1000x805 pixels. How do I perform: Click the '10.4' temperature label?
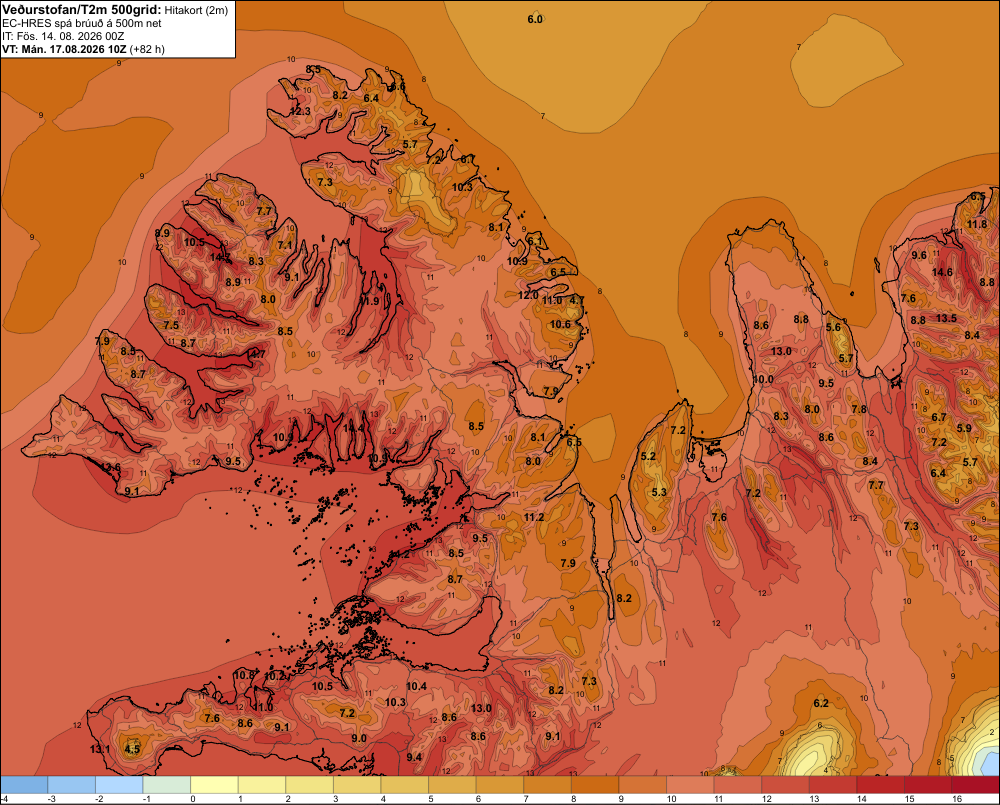coord(416,686)
